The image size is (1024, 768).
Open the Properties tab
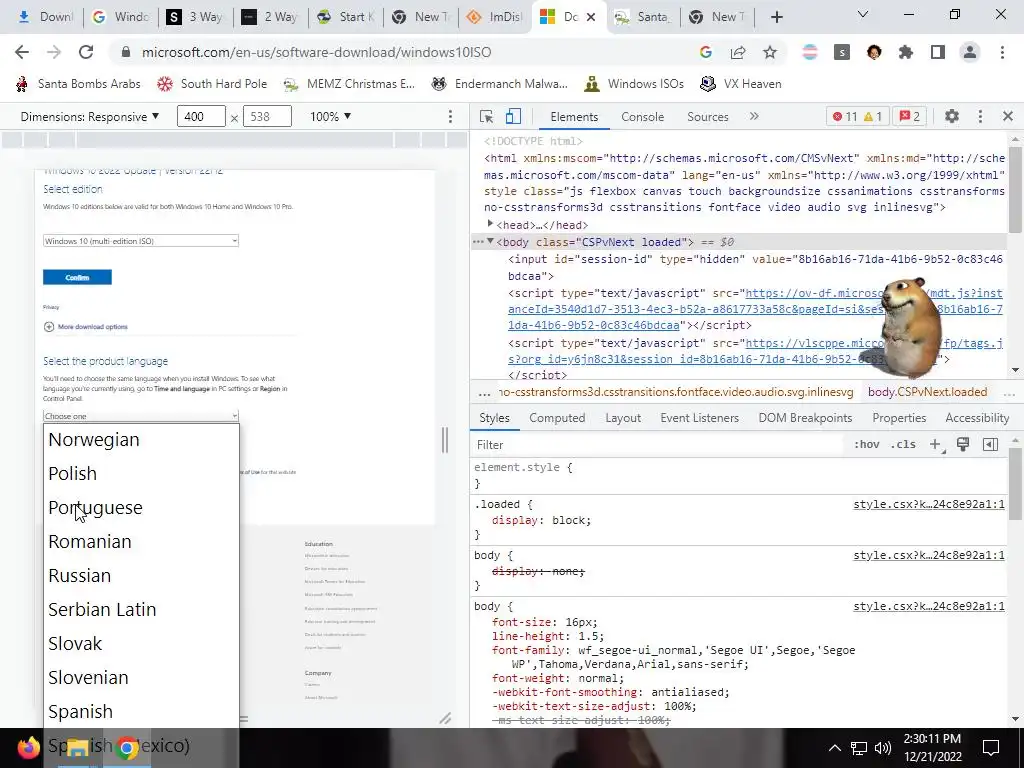899,418
